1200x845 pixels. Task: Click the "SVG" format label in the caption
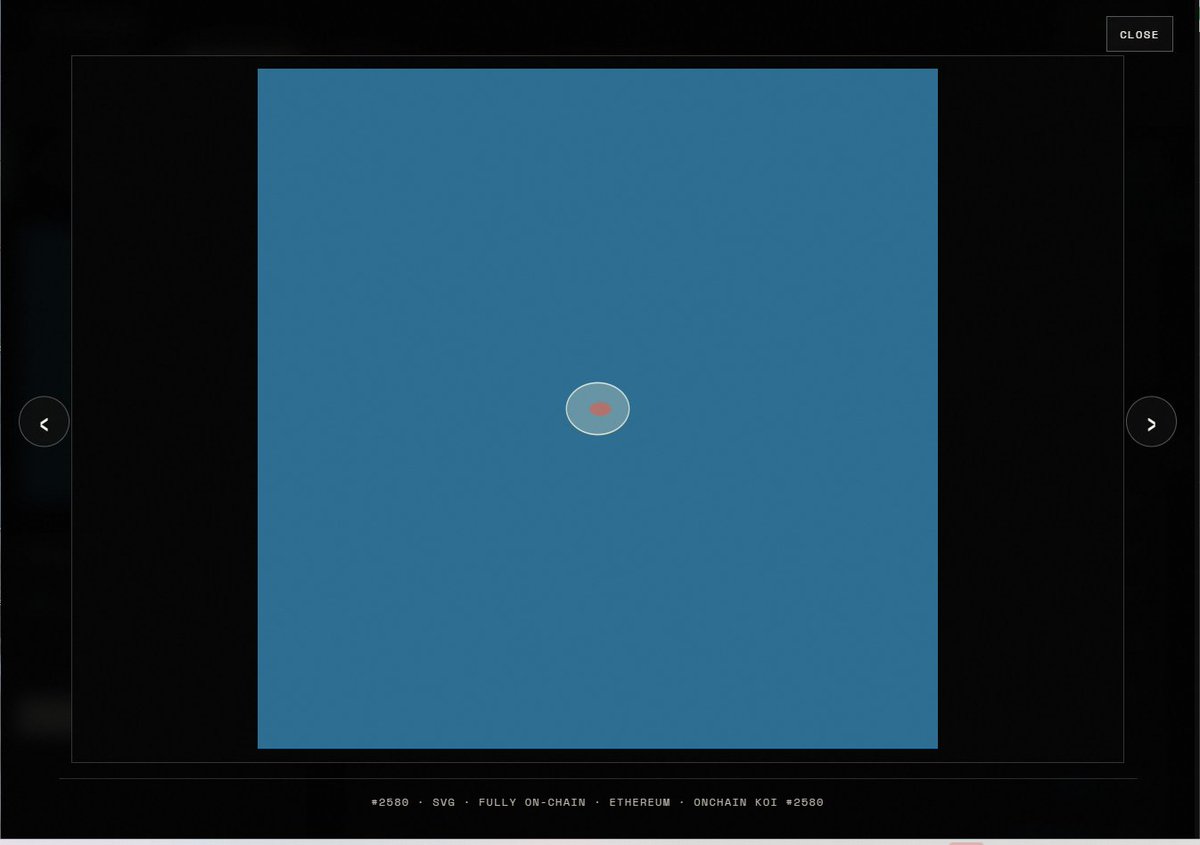click(x=444, y=802)
